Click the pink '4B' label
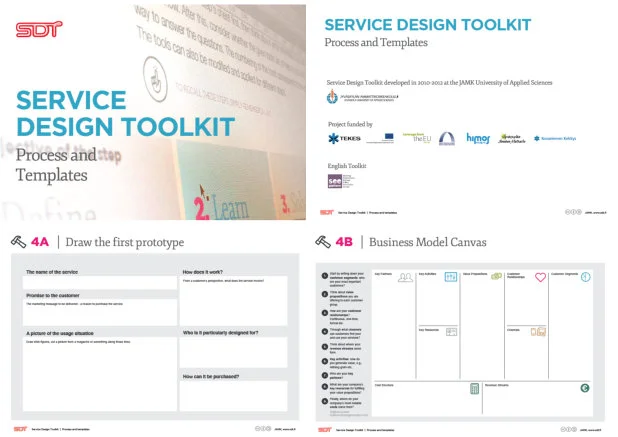Screen dimensions: 618x437 [x=344, y=242]
